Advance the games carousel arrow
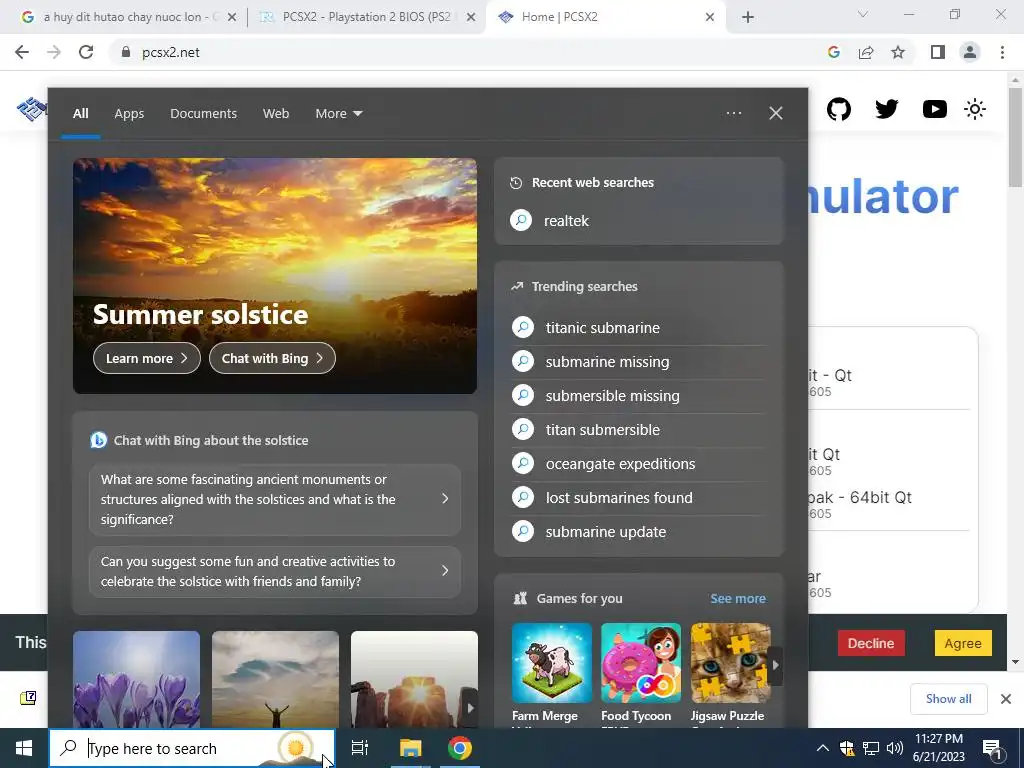 (775, 665)
